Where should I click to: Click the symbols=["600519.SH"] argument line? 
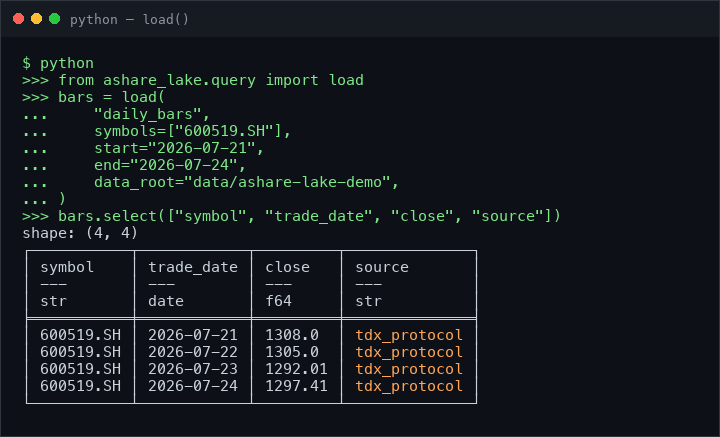(x=192, y=131)
